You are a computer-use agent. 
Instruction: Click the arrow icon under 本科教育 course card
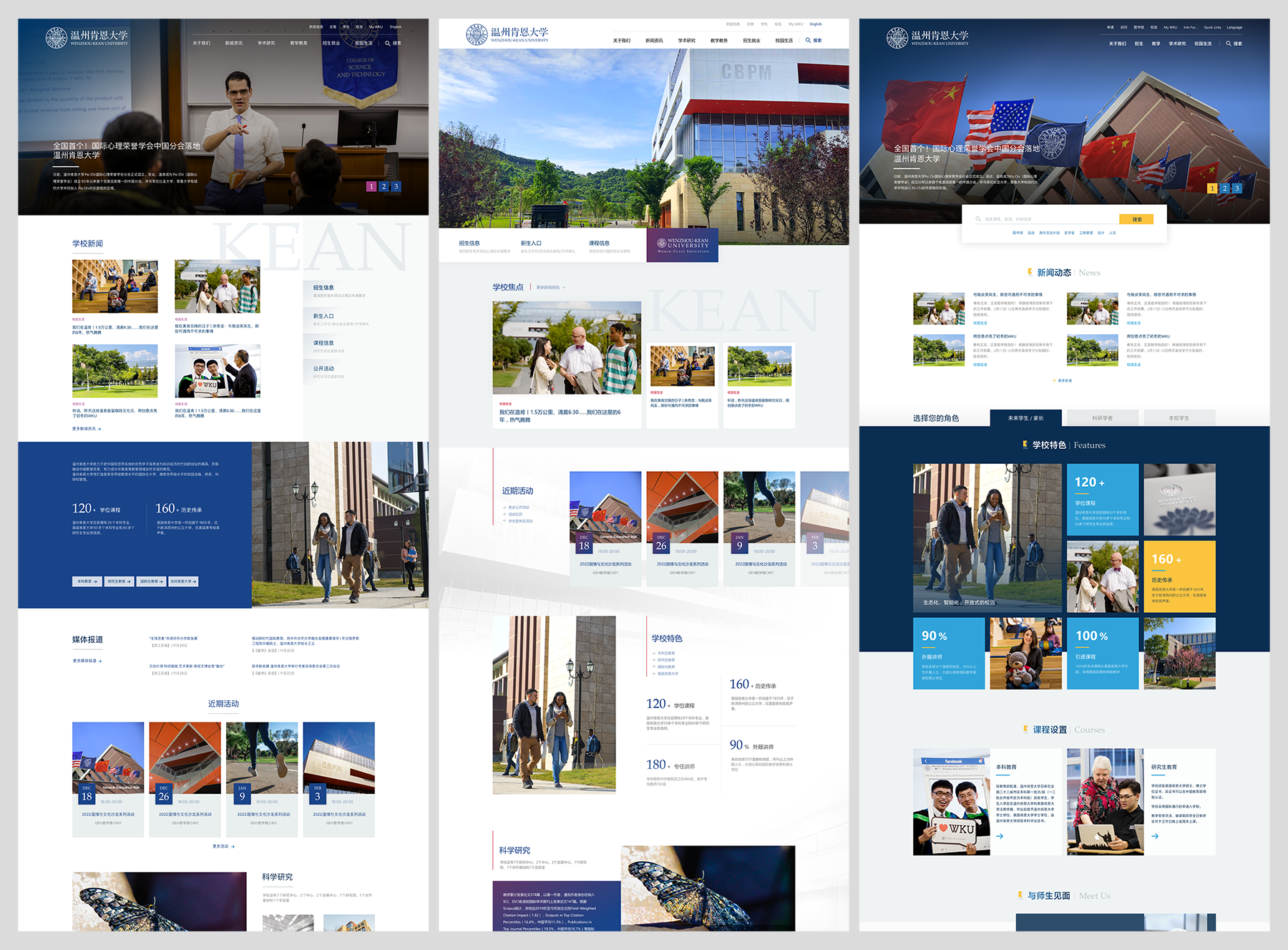pyautogui.click(x=1000, y=836)
